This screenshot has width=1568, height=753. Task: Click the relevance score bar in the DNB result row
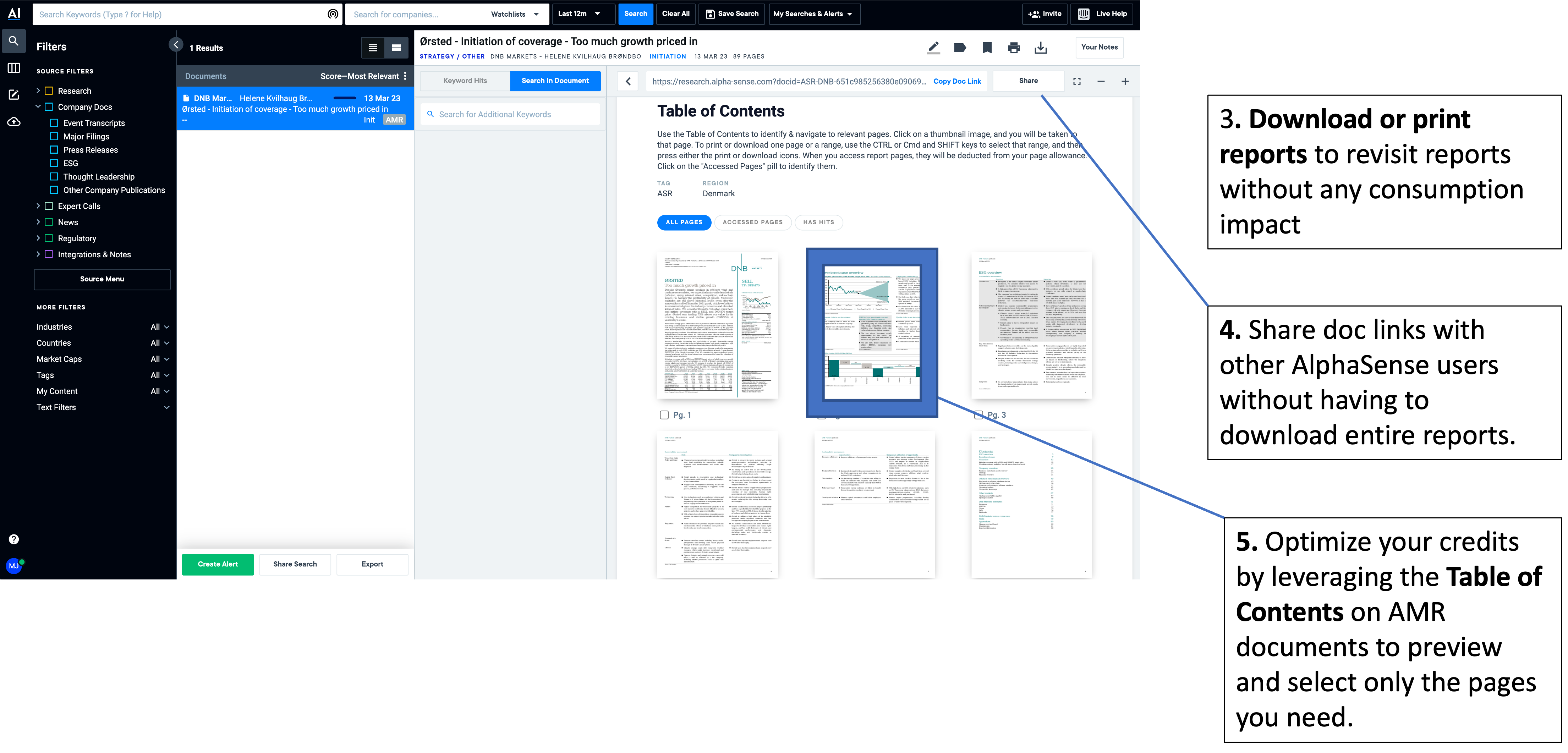click(345, 98)
